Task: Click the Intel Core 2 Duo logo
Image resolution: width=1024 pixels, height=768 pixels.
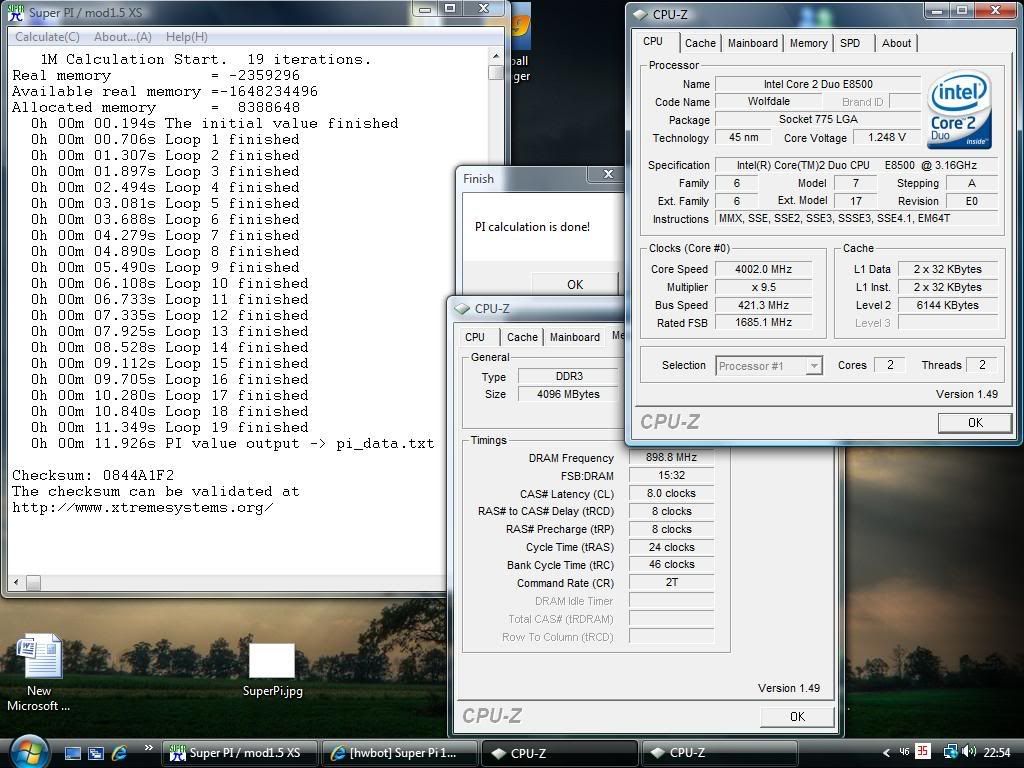Action: coord(959,110)
